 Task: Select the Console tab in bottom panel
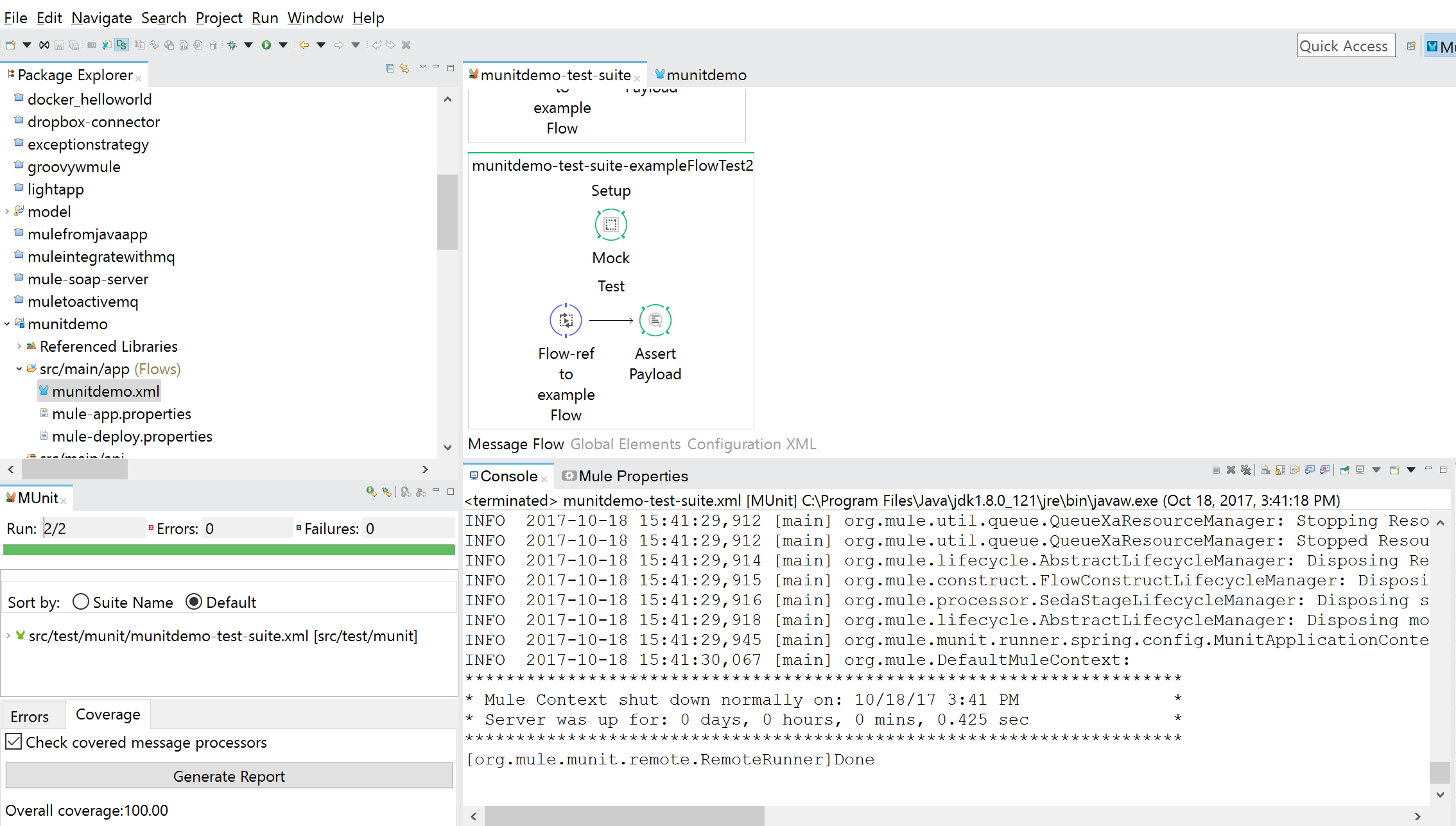pos(505,475)
